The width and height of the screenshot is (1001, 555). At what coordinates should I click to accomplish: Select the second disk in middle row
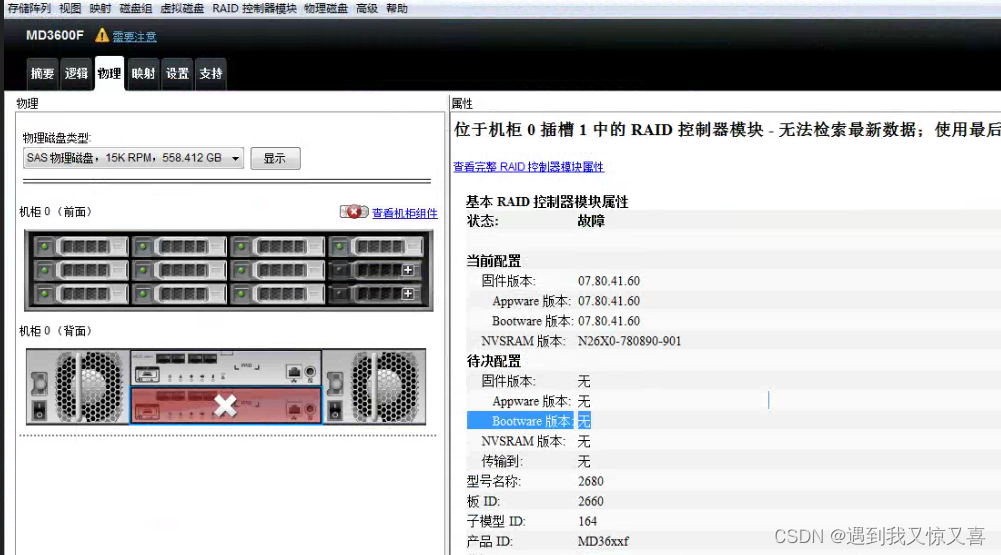(179, 270)
